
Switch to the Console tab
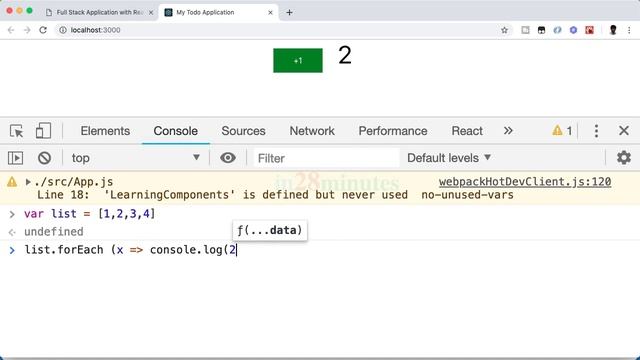tap(176, 131)
